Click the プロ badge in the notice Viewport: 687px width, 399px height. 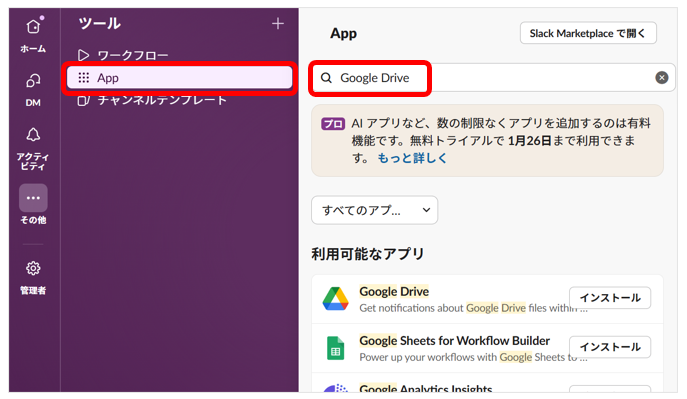[x=333, y=124]
